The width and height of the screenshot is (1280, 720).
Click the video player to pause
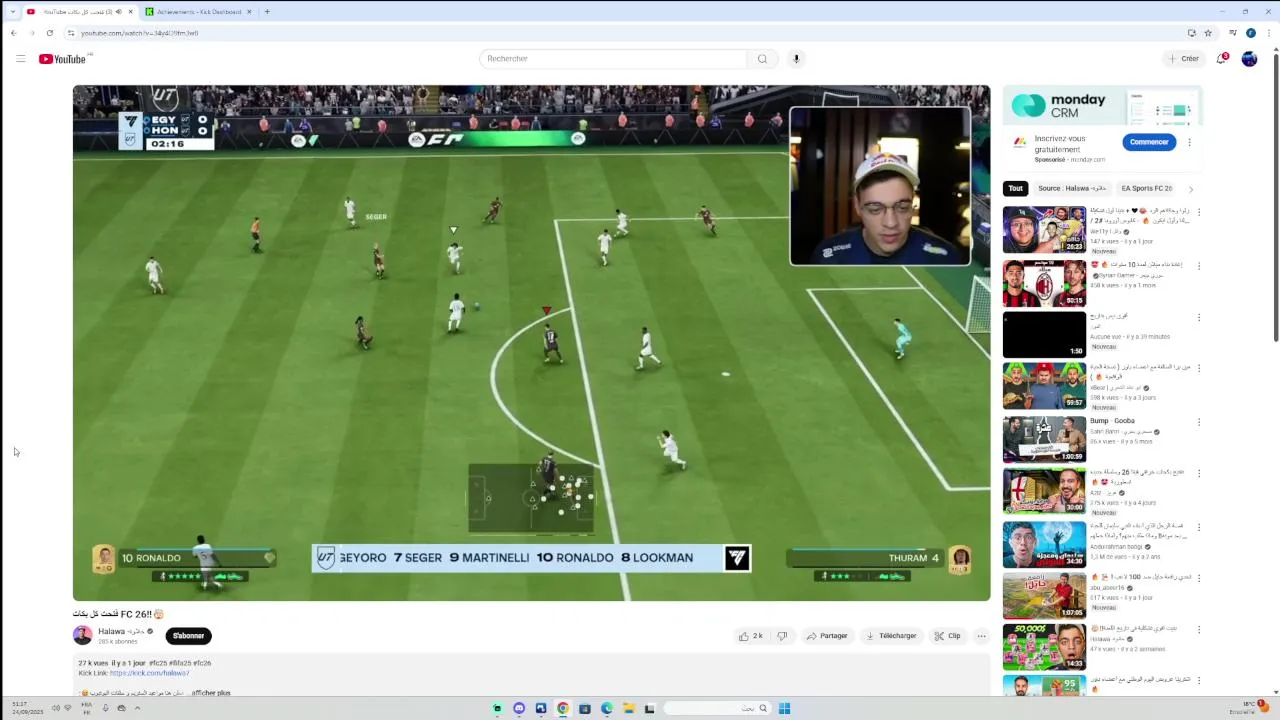(x=531, y=343)
